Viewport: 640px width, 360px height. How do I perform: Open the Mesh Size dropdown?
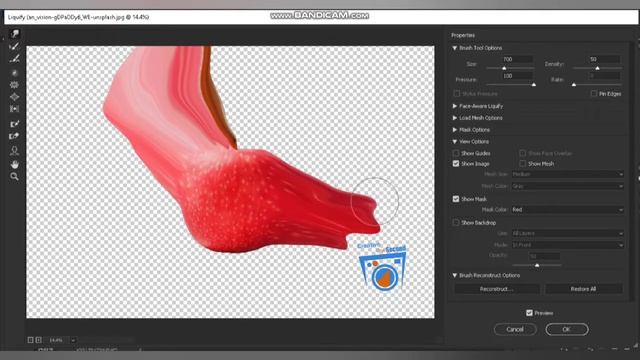[567, 174]
